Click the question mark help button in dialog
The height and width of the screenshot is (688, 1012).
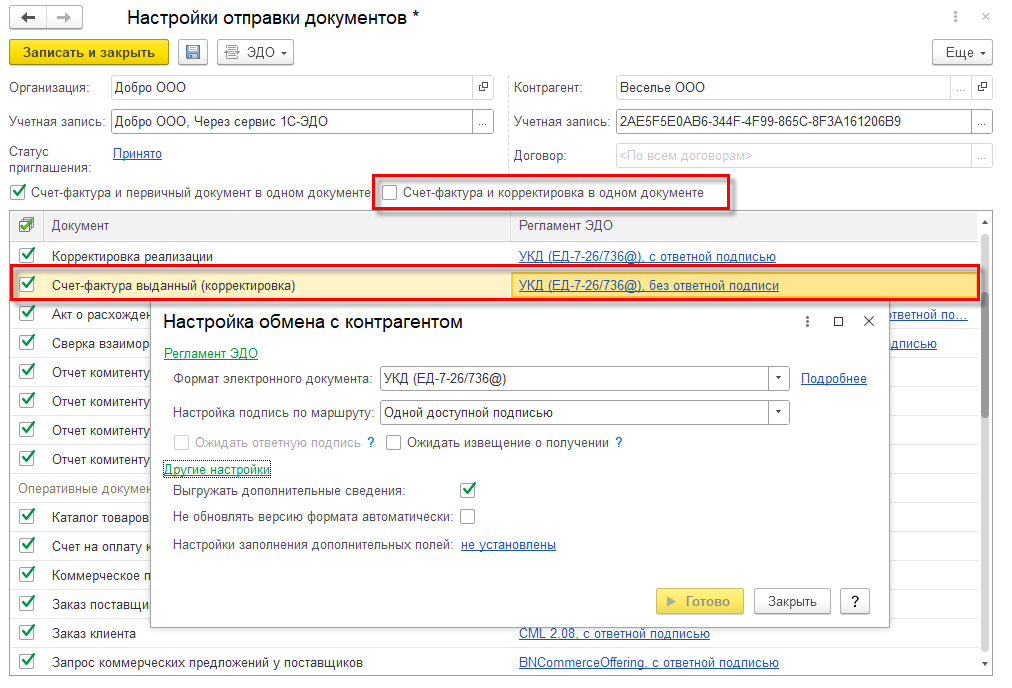(854, 601)
